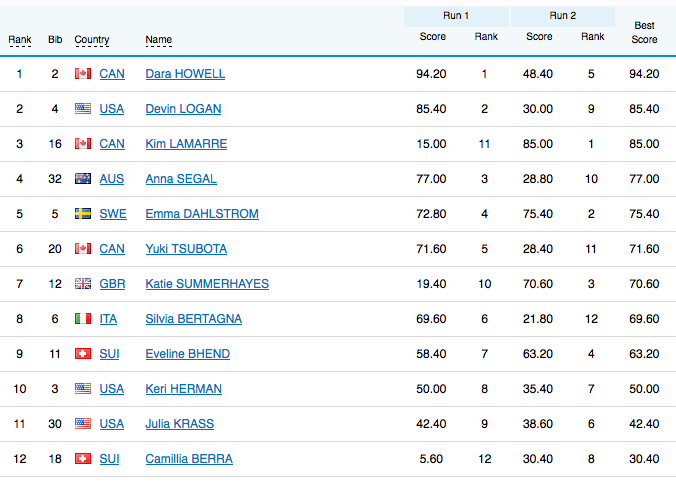Click Canada flag icon beside Kim Lamarre

click(x=83, y=144)
